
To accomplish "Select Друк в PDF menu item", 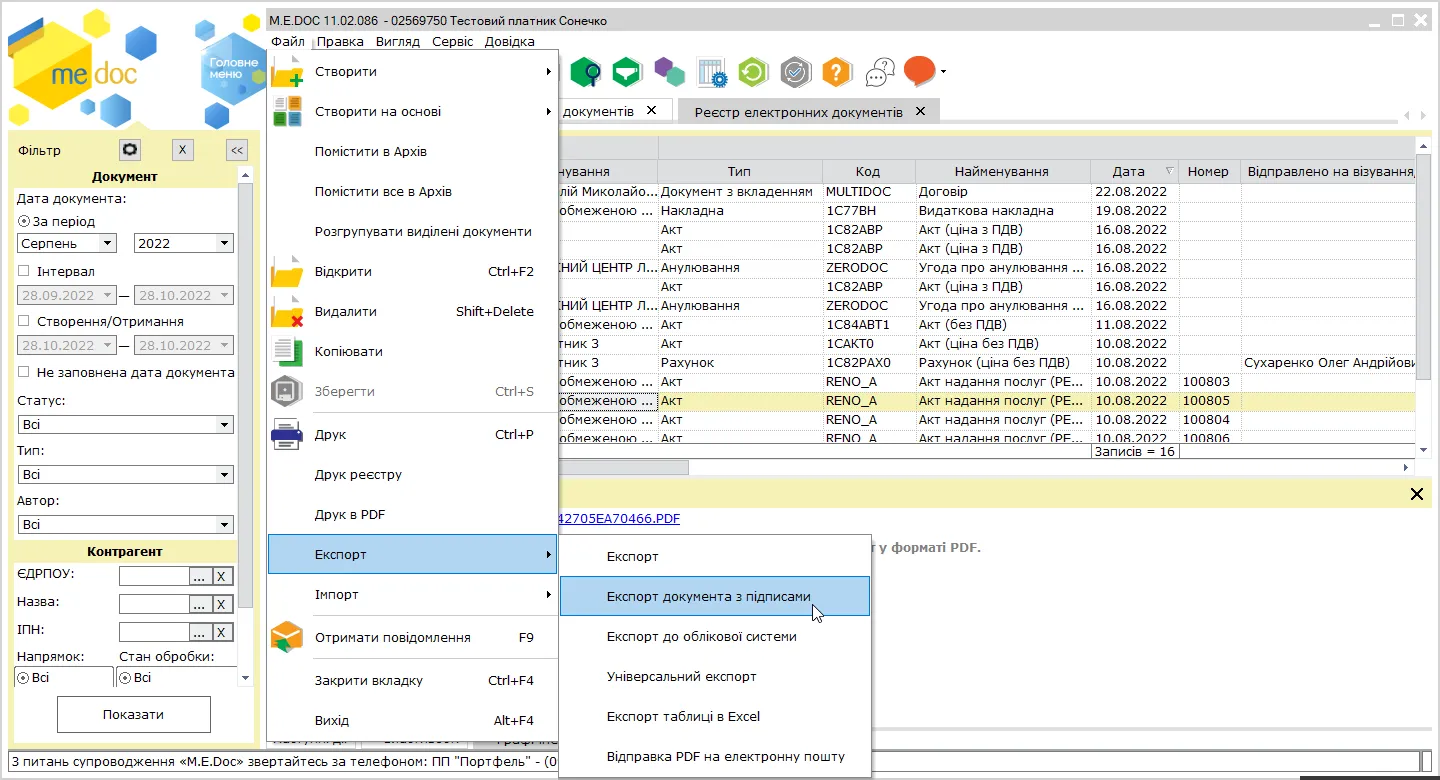I will [412, 515].
